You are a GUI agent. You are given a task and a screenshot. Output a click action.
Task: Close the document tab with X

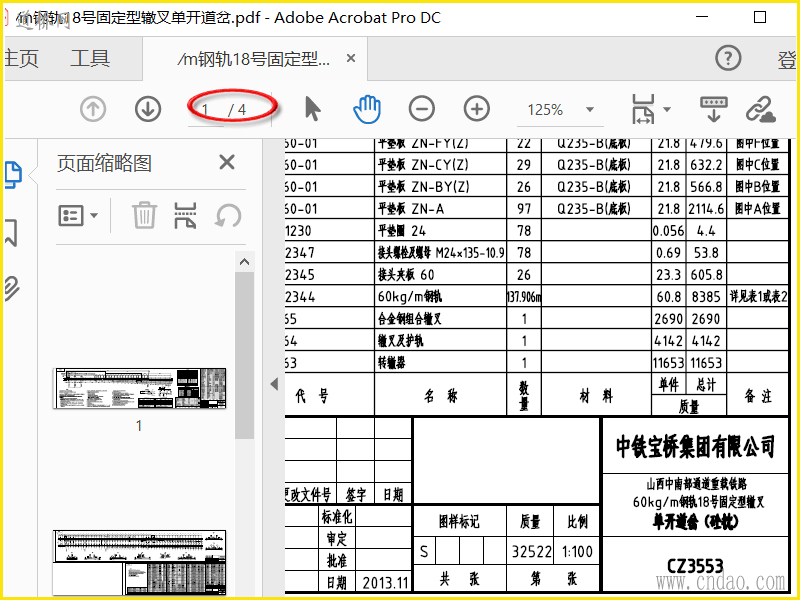(x=351, y=59)
